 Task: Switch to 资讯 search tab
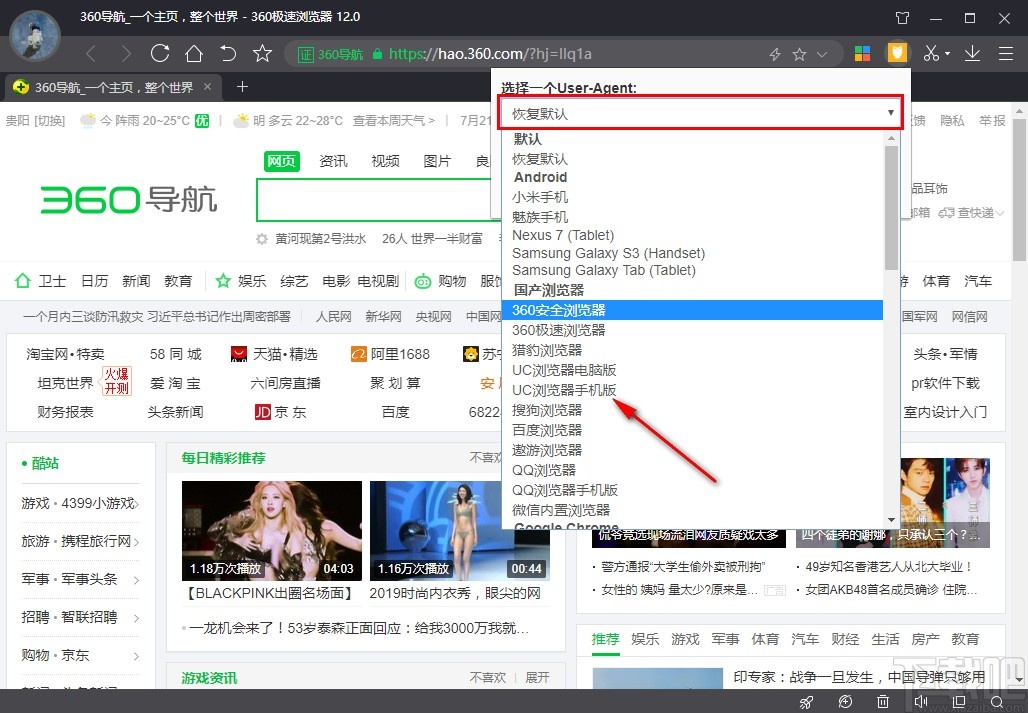click(333, 161)
